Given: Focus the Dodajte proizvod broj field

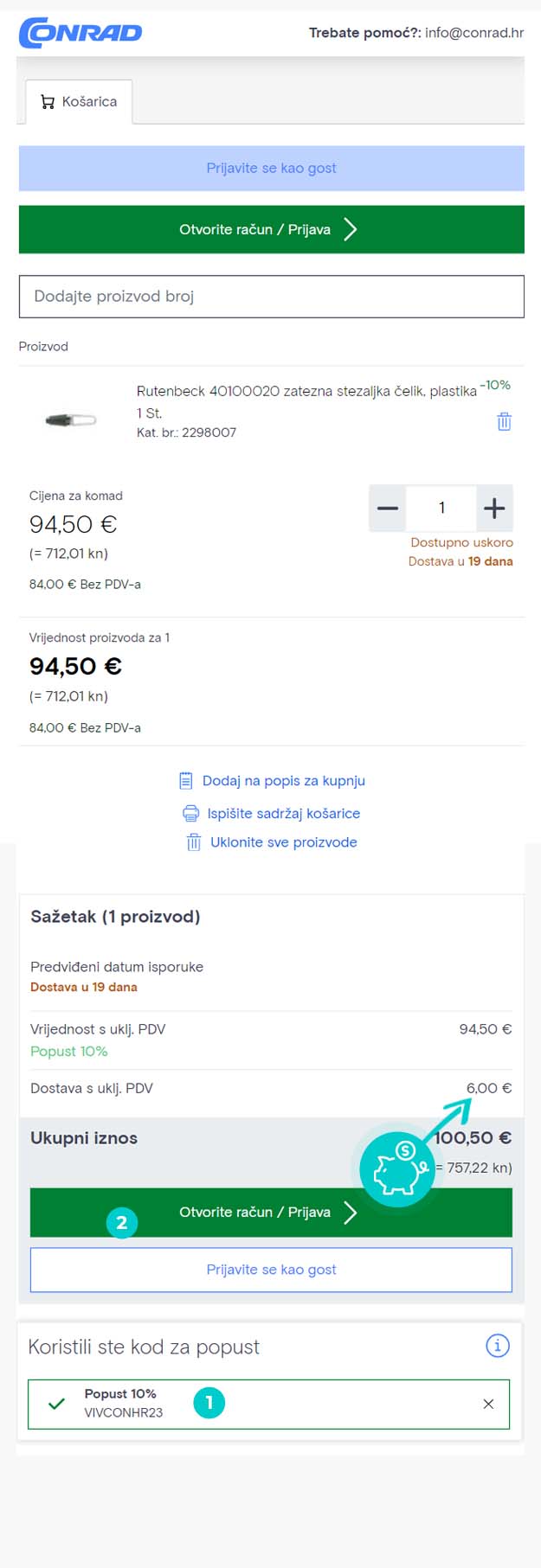Looking at the screenshot, I should [x=272, y=297].
